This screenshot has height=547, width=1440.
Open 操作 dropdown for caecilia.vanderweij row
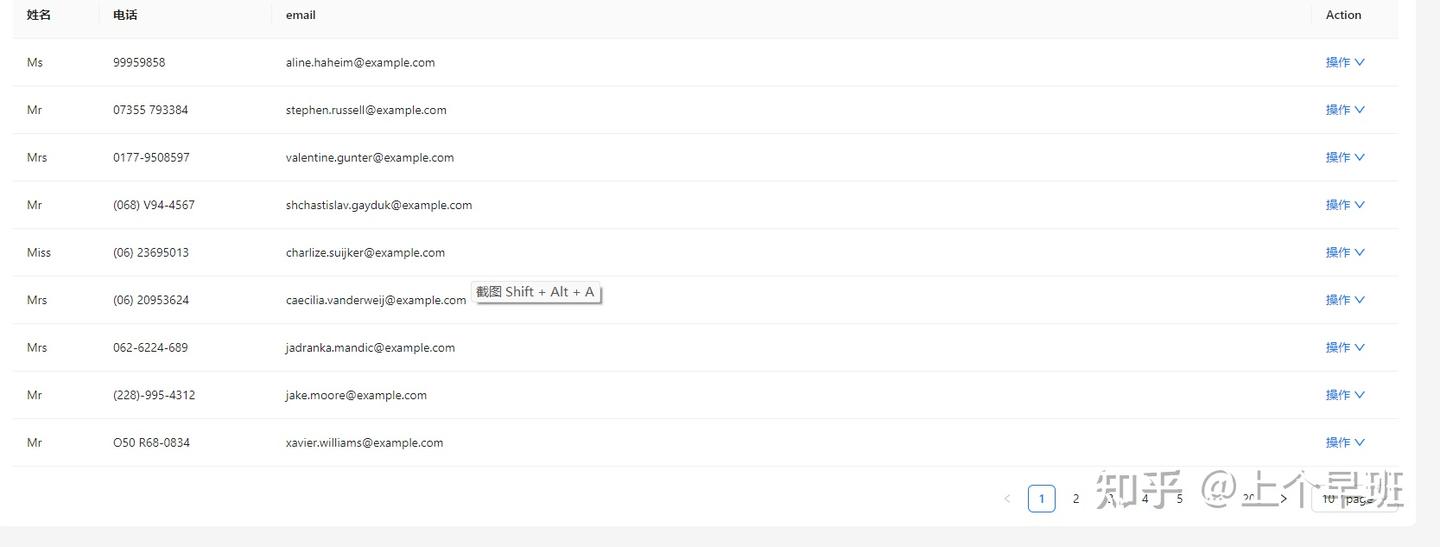tap(1344, 300)
